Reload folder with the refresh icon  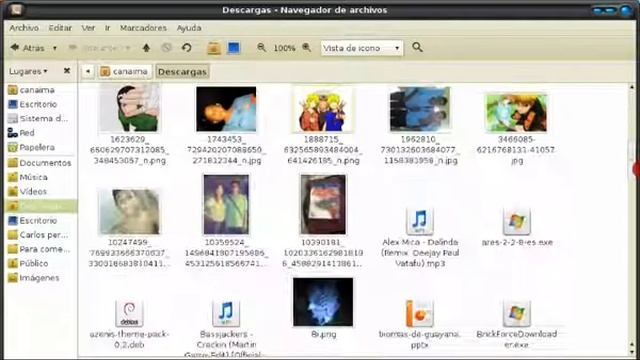[x=187, y=48]
